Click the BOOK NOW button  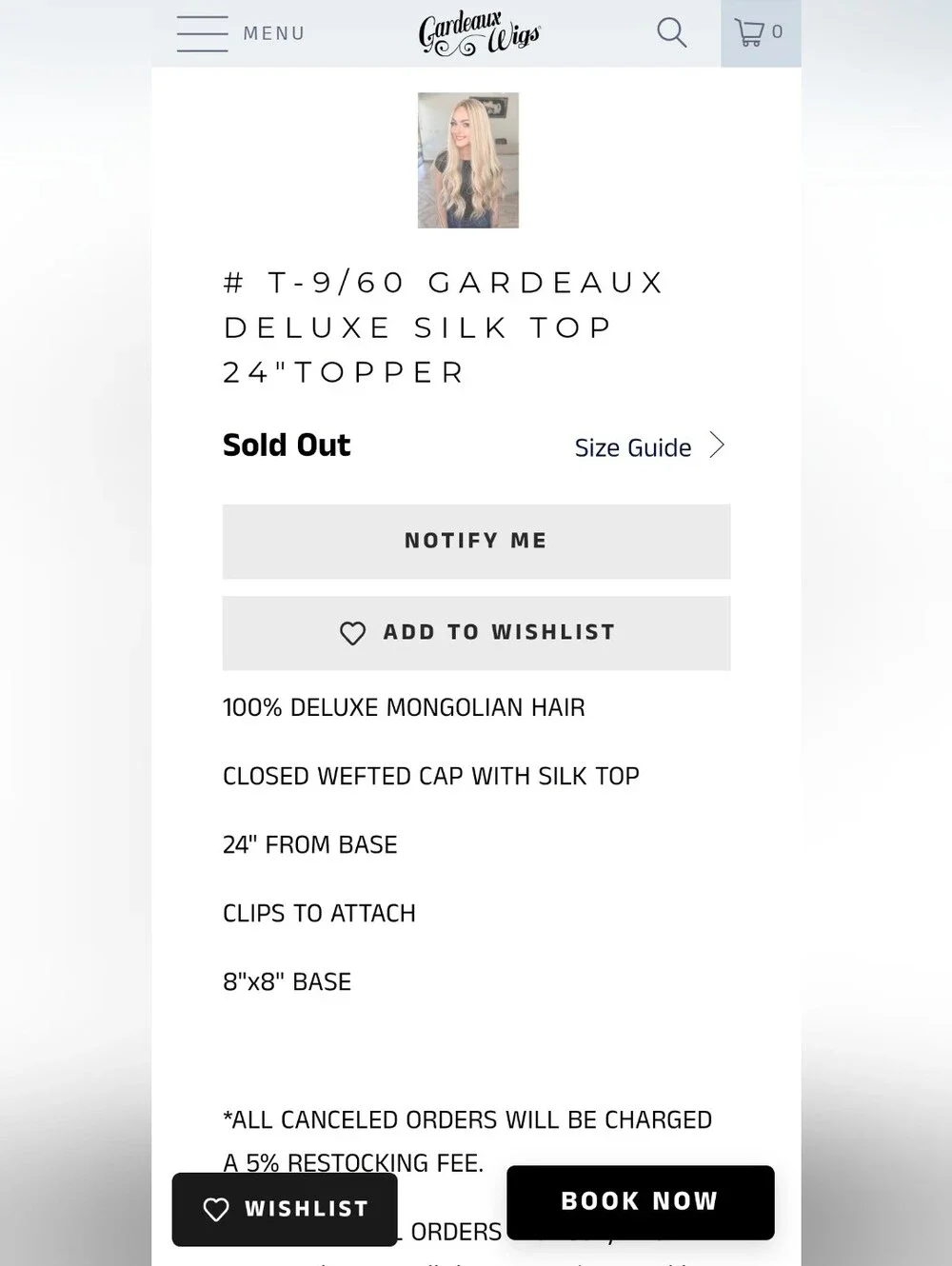pyautogui.click(x=641, y=1202)
